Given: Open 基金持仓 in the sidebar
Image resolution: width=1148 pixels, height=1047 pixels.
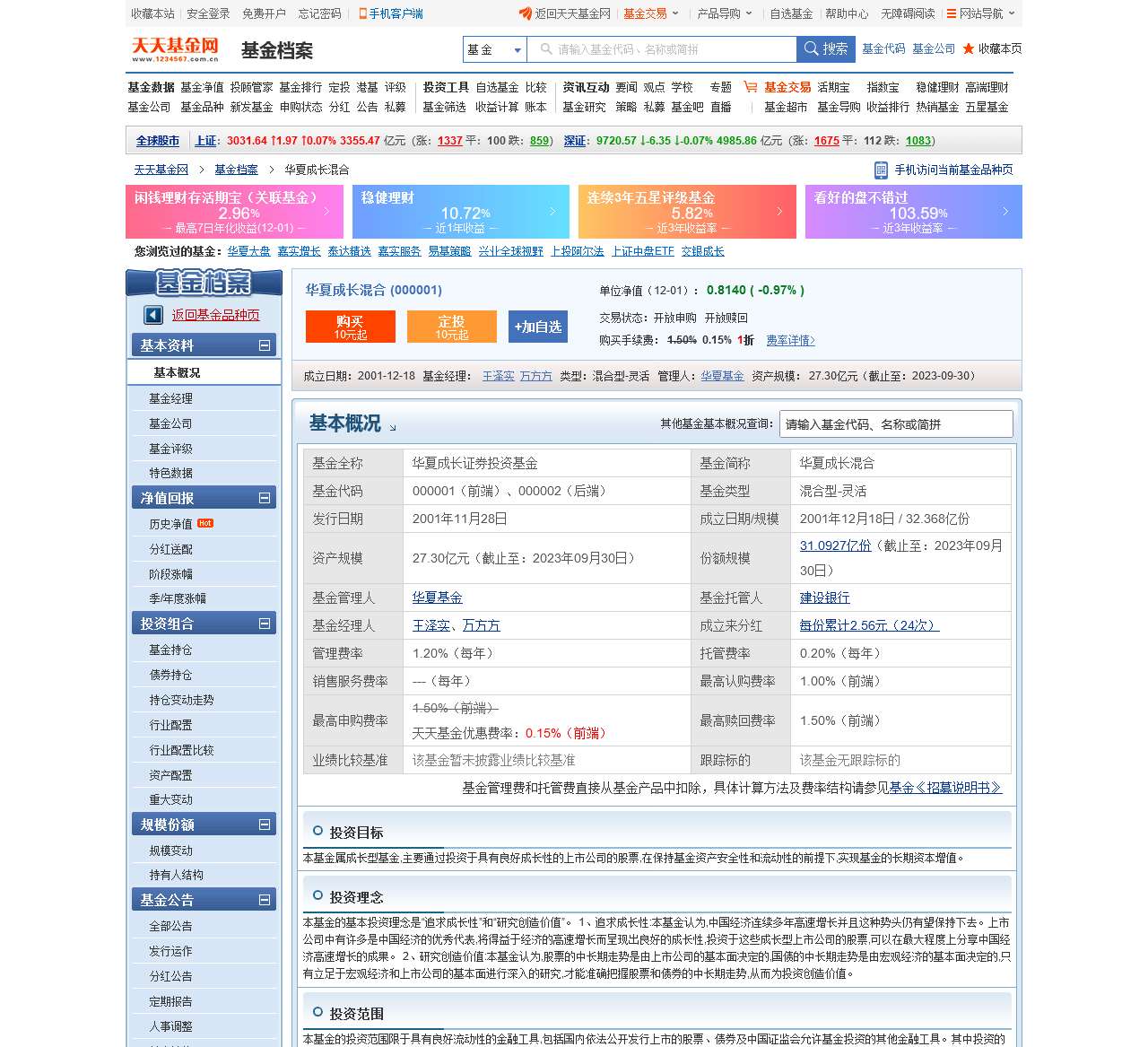Looking at the screenshot, I should pyautogui.click(x=170, y=650).
